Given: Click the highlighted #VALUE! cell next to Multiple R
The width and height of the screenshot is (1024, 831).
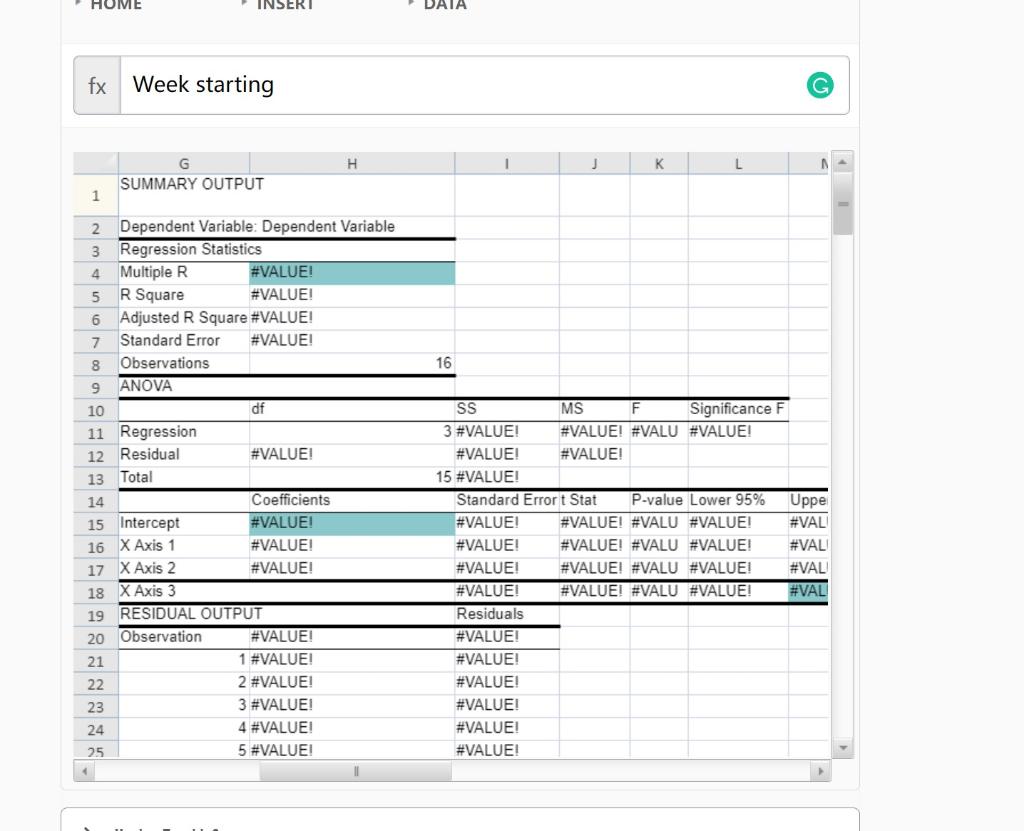Looking at the screenshot, I should tap(352, 273).
